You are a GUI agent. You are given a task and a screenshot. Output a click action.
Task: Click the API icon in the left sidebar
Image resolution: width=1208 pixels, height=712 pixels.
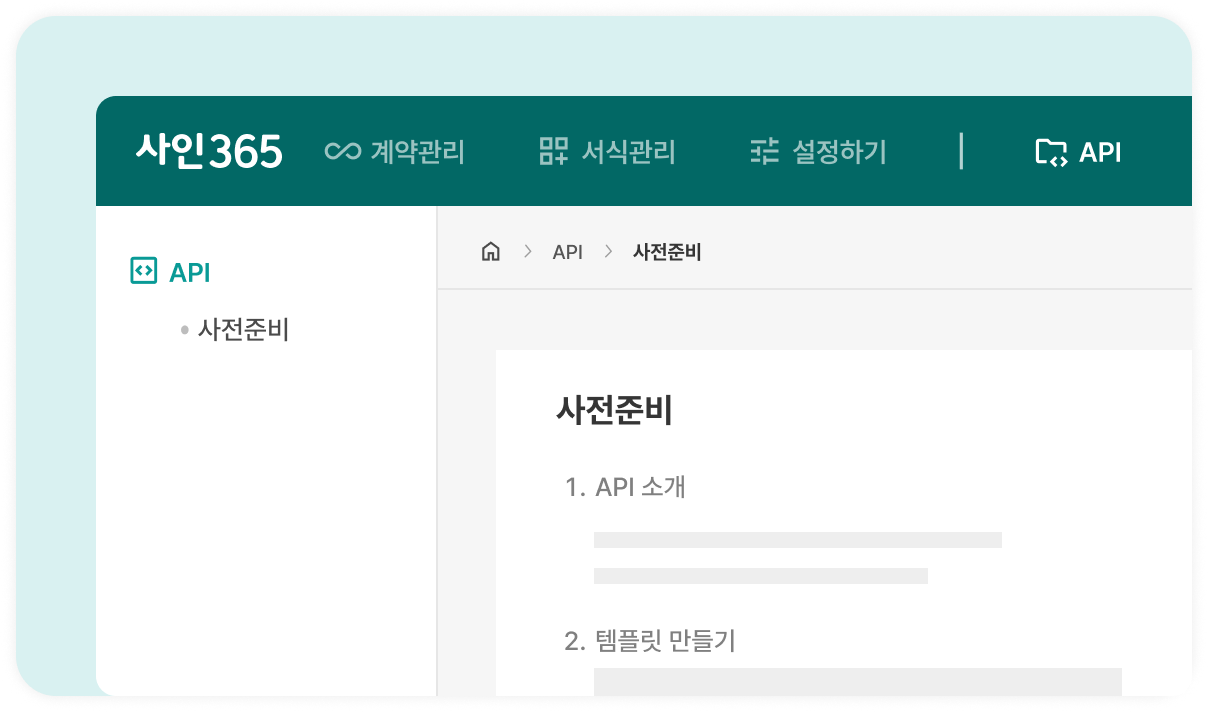pyautogui.click(x=144, y=271)
